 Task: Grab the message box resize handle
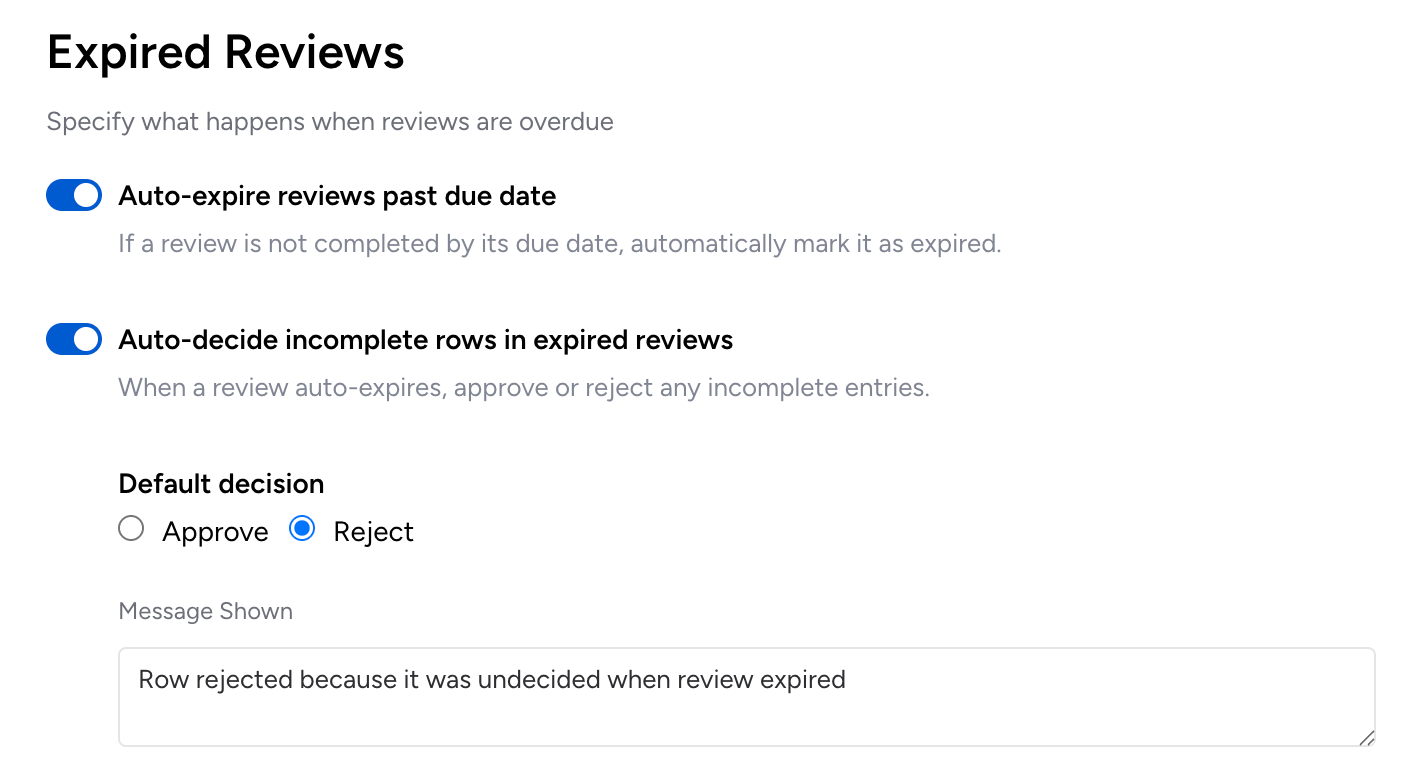1366,738
